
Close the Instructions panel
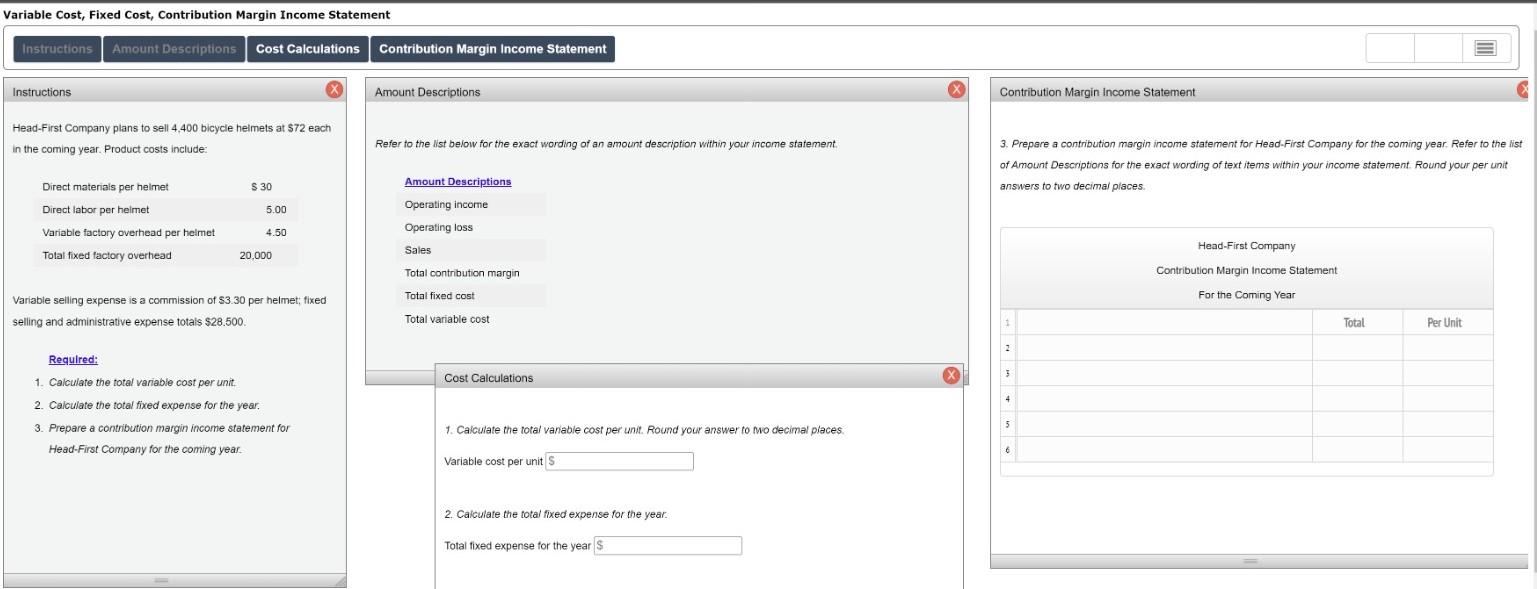(x=335, y=90)
